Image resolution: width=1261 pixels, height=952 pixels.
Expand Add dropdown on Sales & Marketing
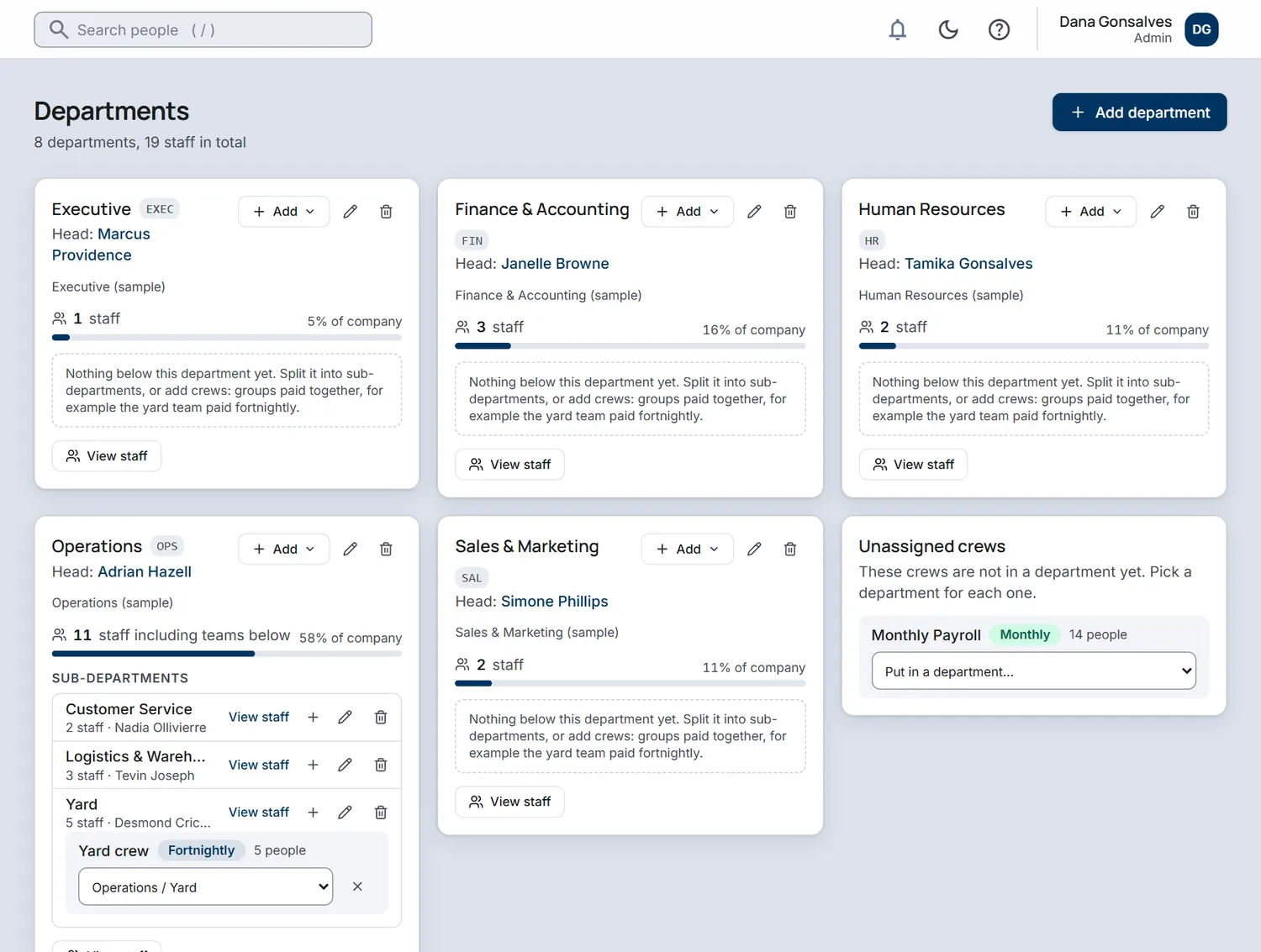[688, 549]
